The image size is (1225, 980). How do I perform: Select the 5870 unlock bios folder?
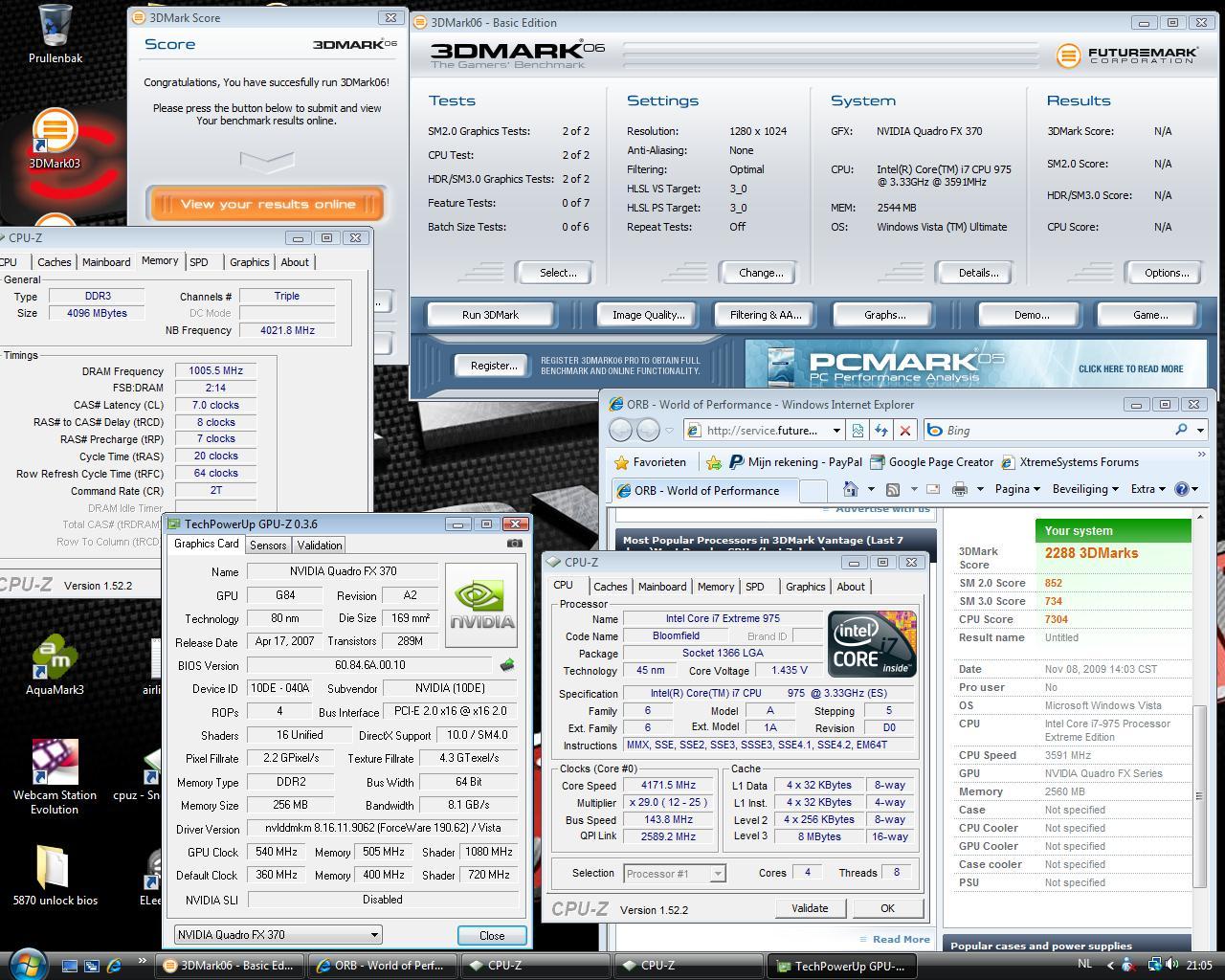coord(55,875)
